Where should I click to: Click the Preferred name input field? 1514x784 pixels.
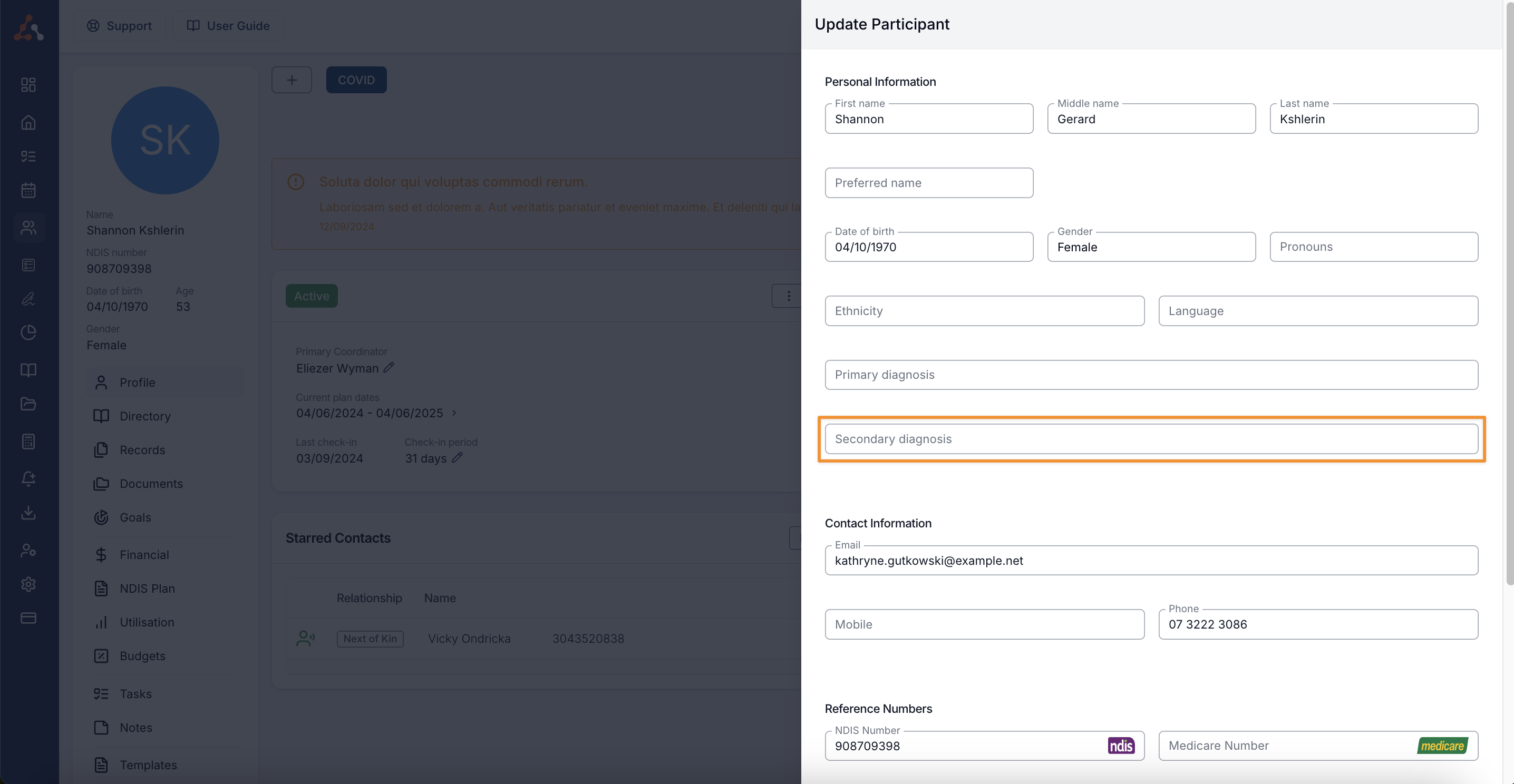coord(929,183)
